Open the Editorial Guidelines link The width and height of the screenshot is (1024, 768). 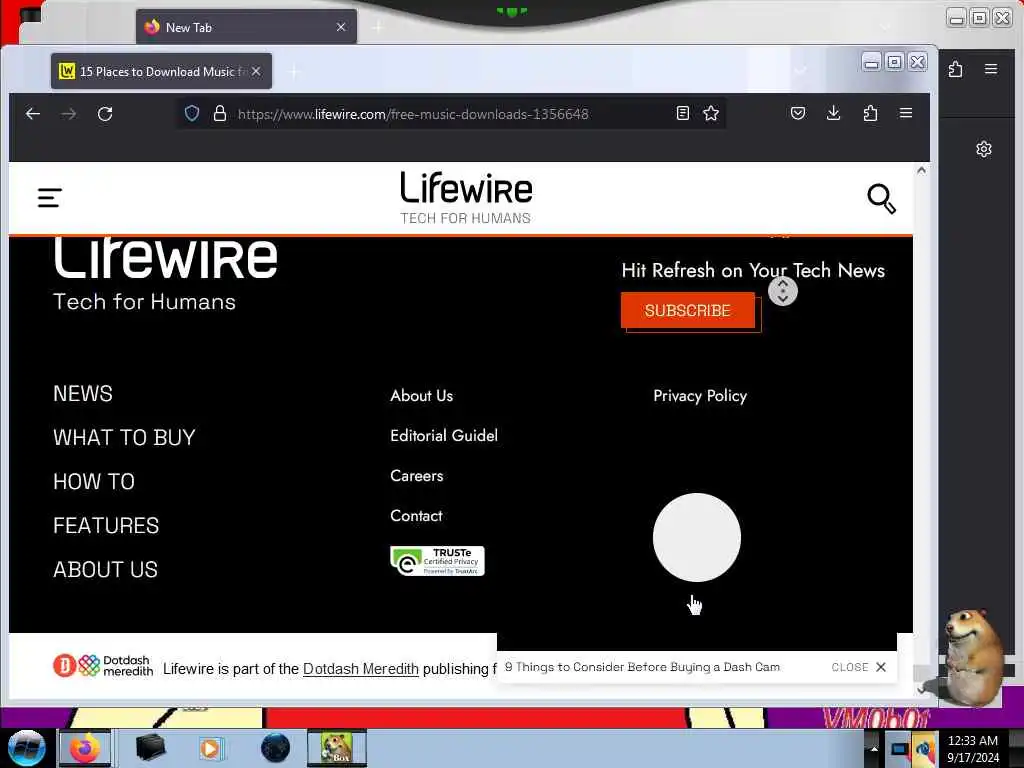click(444, 436)
